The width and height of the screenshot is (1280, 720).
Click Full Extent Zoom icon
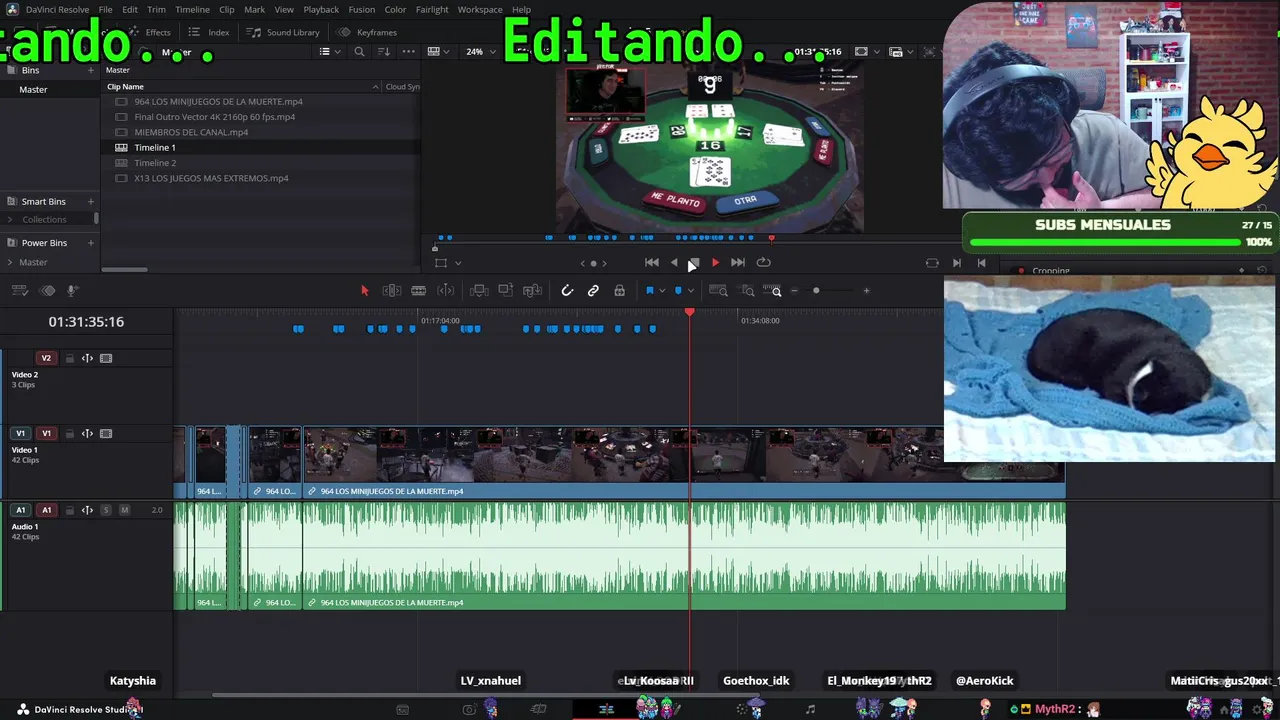point(719,291)
